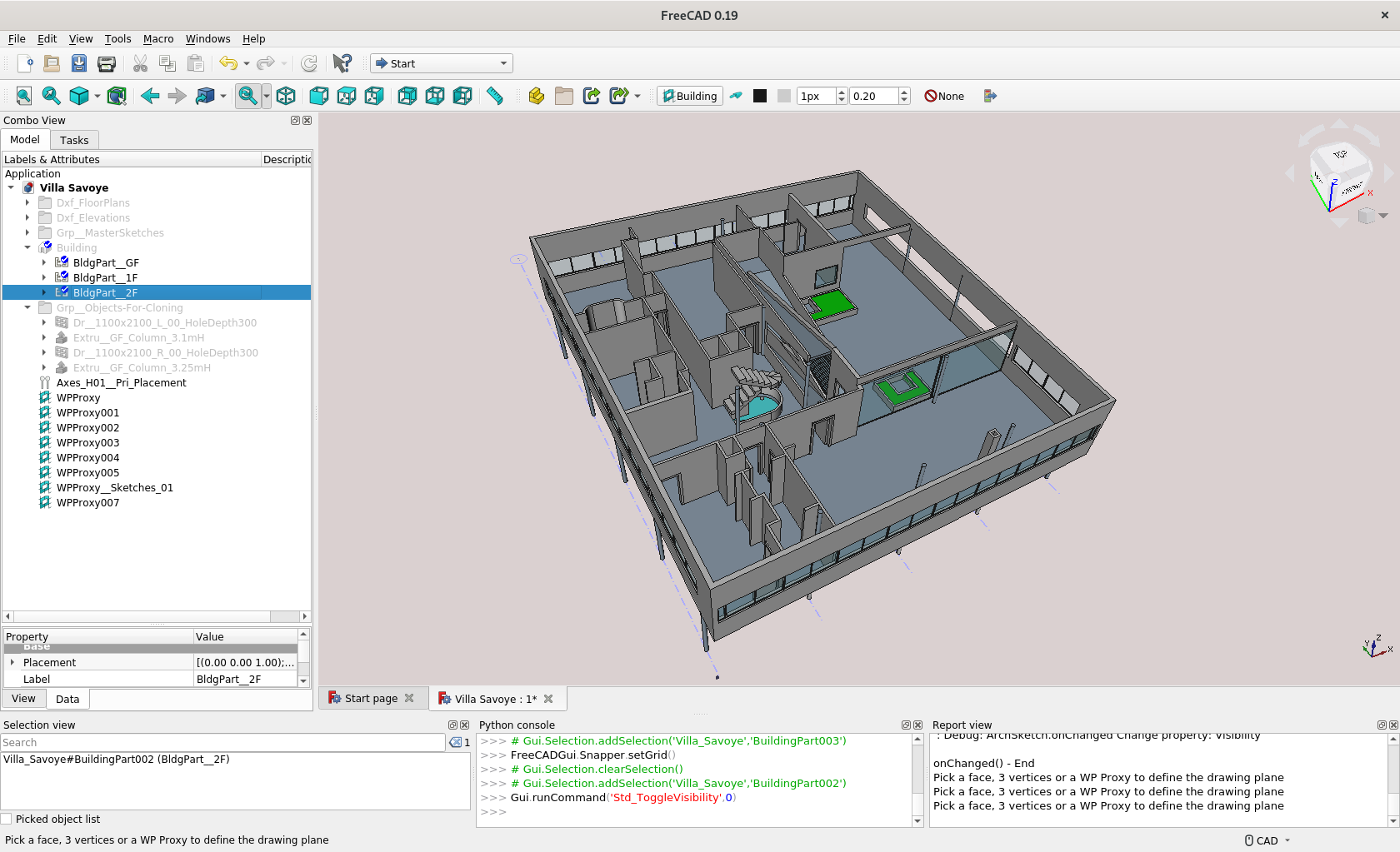Image resolution: width=1400 pixels, height=852 pixels.
Task: Expand the Dxf_Elevations group
Action: coord(27,217)
